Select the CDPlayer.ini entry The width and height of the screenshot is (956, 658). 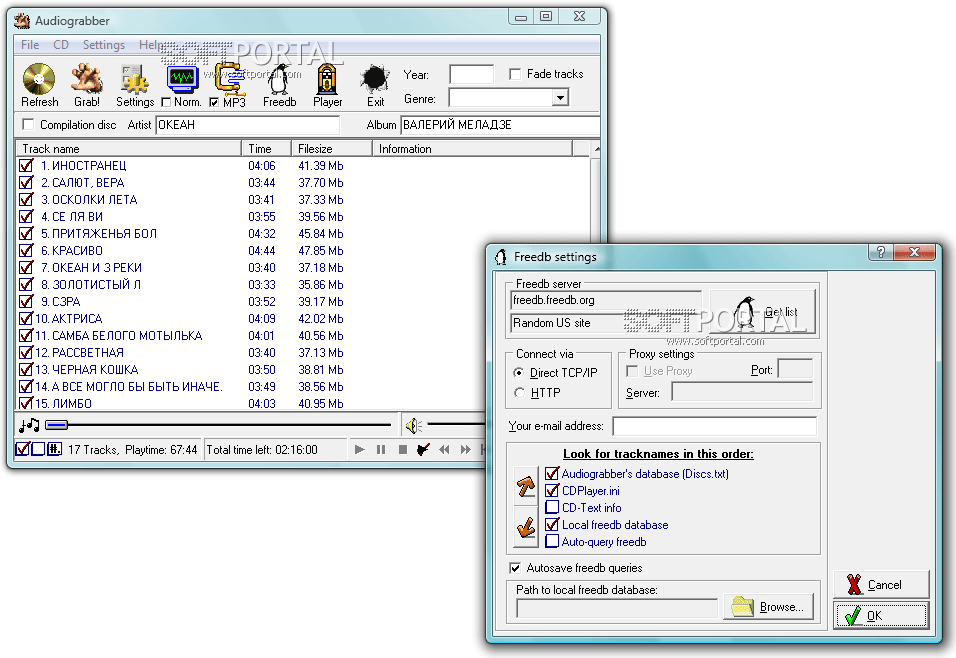591,490
